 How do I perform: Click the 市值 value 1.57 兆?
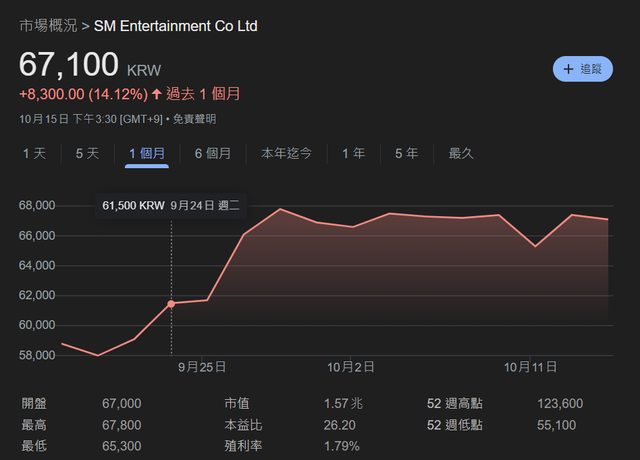pyautogui.click(x=343, y=404)
